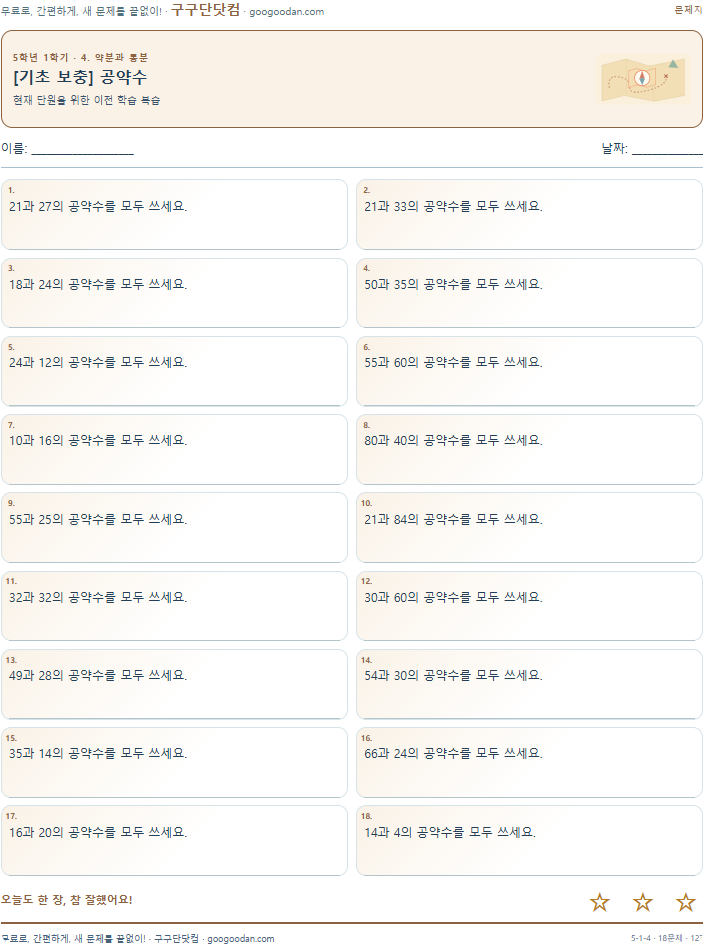Open googoodan.com in the bottom footer
The height and width of the screenshot is (945, 704).
click(240, 938)
